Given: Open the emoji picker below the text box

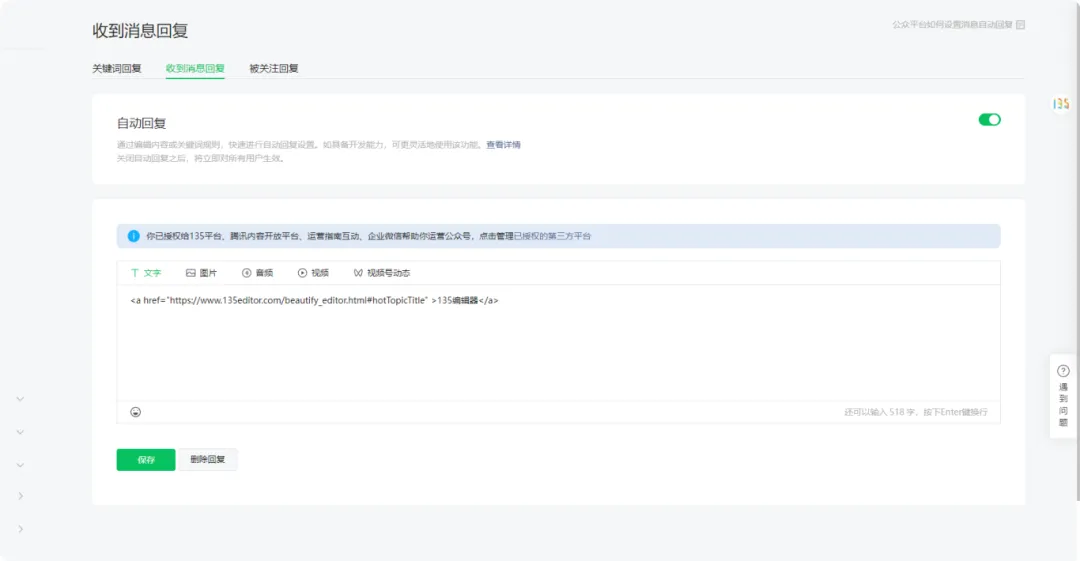Looking at the screenshot, I should click(136, 412).
